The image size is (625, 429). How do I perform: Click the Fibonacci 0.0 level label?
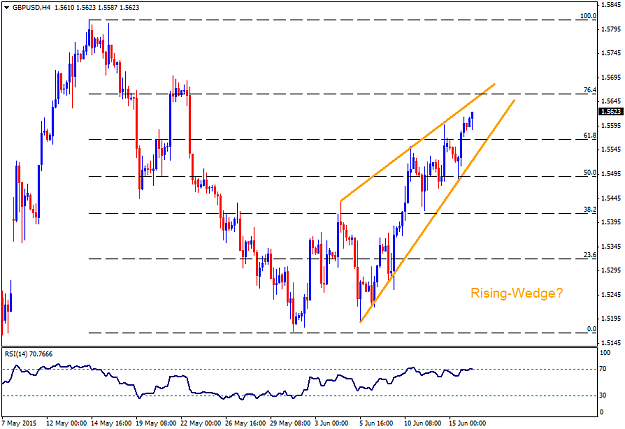592,329
